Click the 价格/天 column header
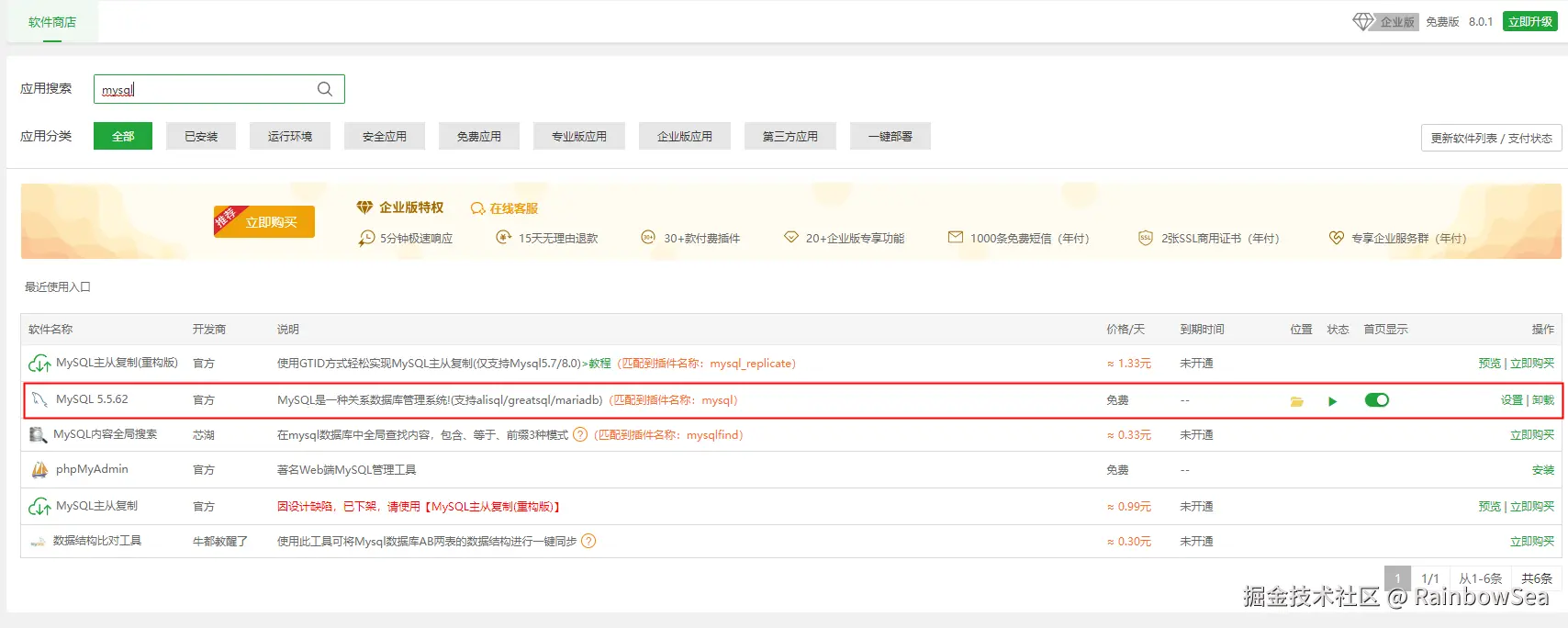The width and height of the screenshot is (1568, 628). [1126, 330]
